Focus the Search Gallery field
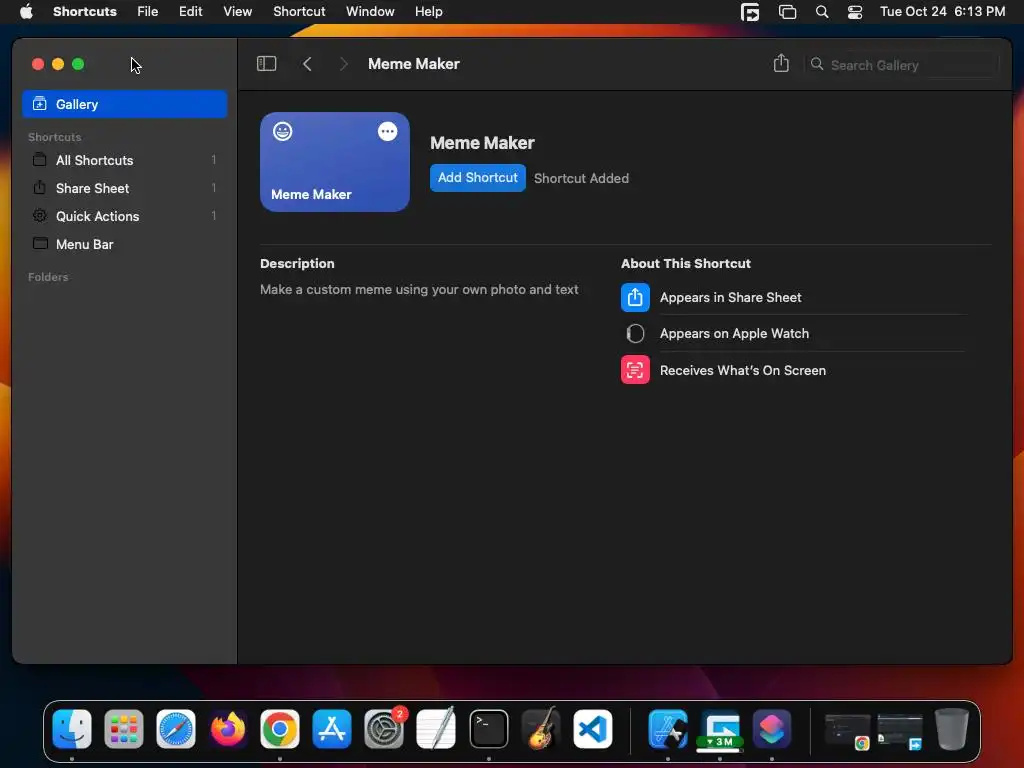This screenshot has height=768, width=1024. coord(903,65)
